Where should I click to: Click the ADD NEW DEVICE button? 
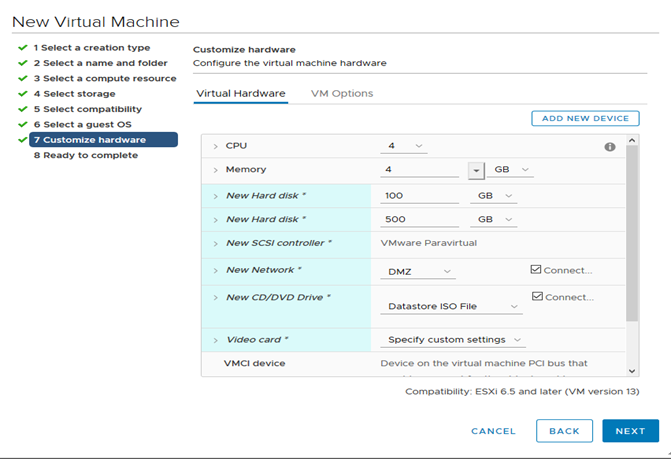tap(585, 118)
